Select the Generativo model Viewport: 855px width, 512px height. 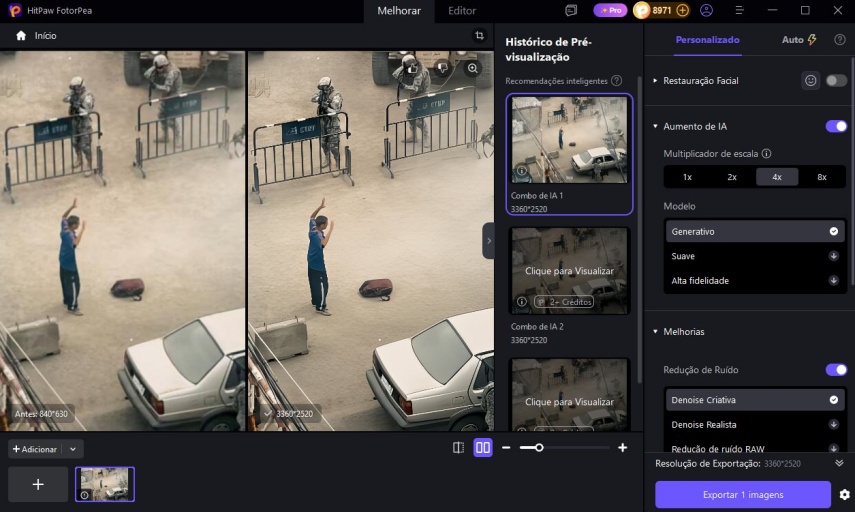(x=755, y=231)
